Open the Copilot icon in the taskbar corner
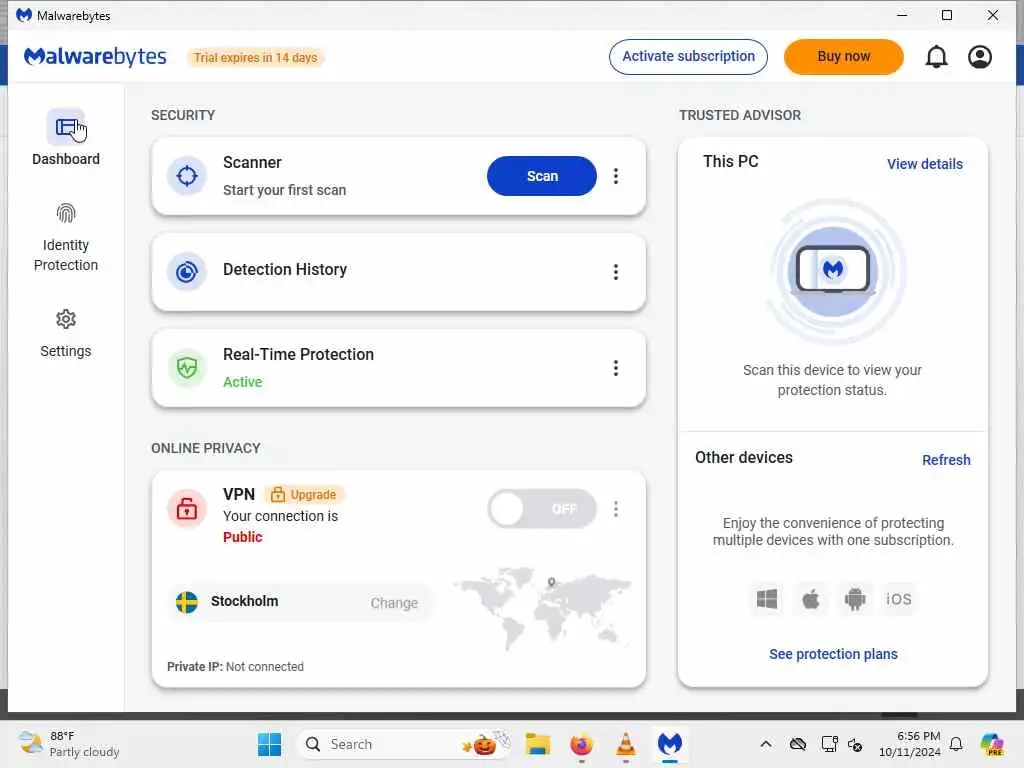 992,744
